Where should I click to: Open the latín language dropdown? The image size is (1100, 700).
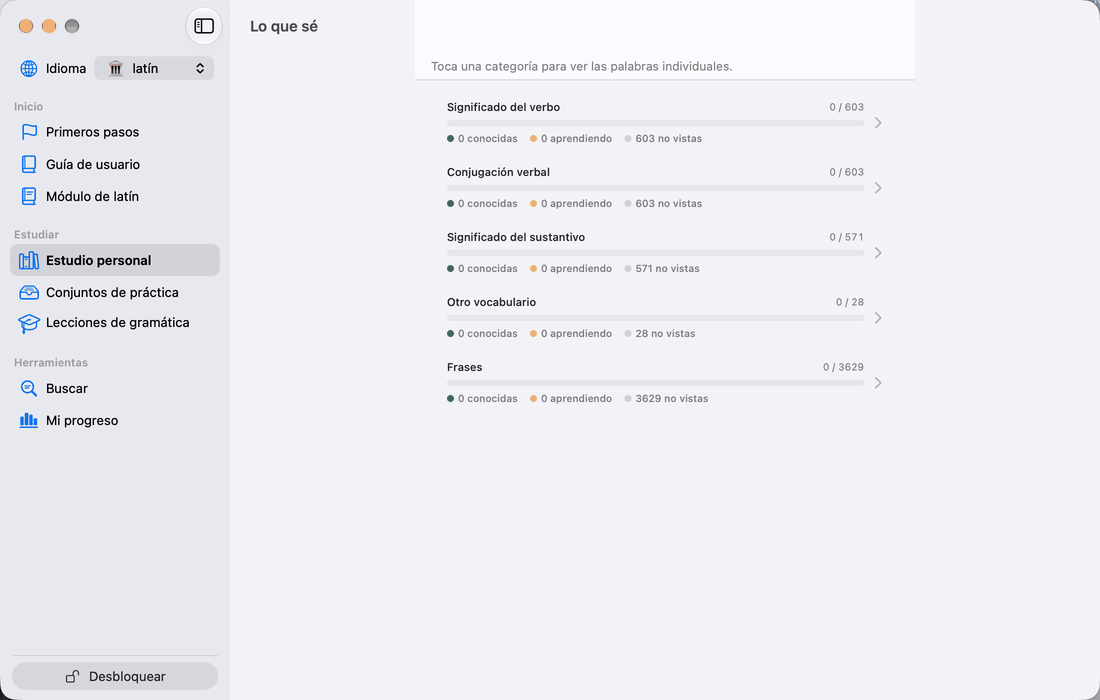coord(154,68)
